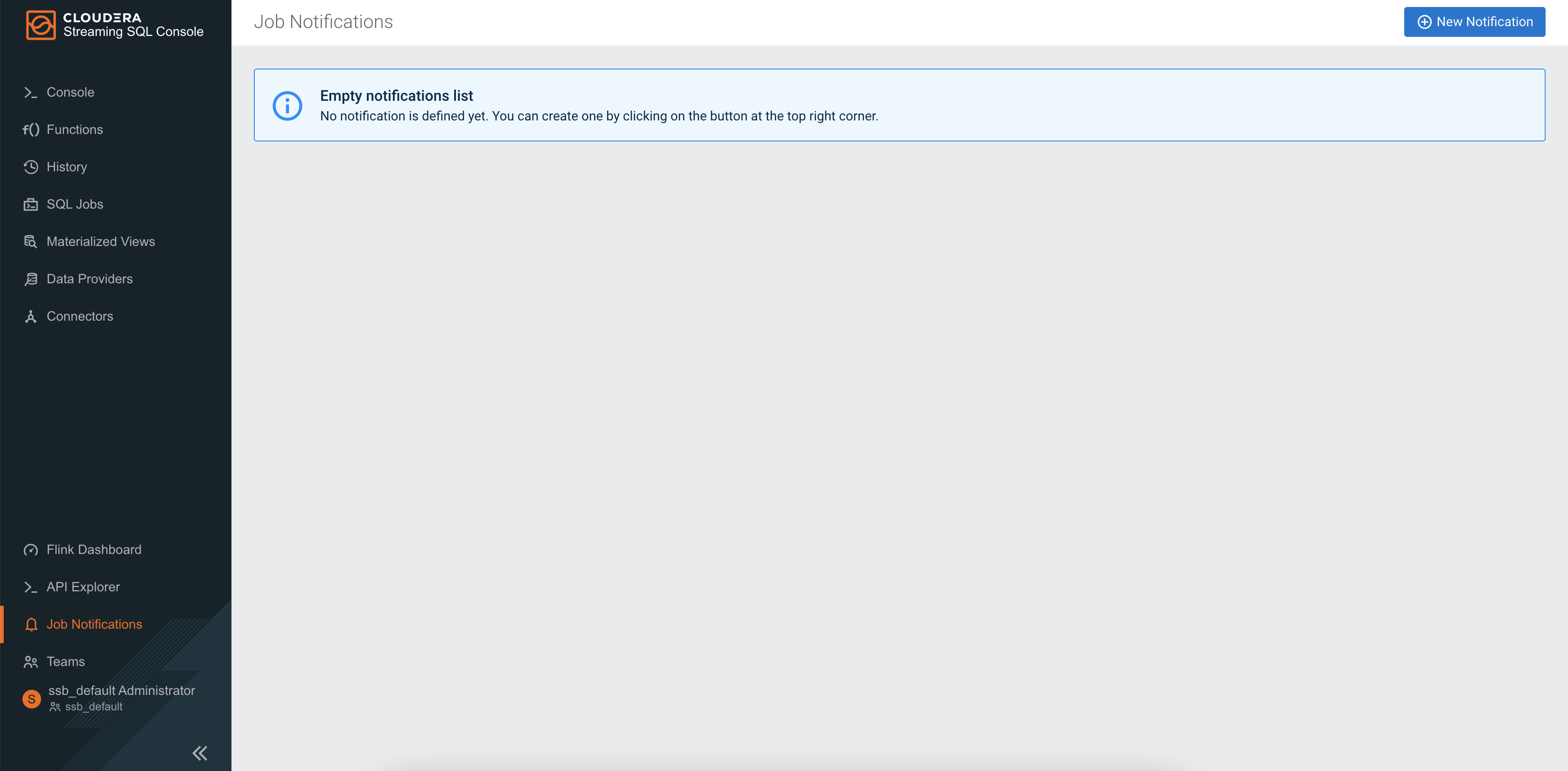Image resolution: width=1568 pixels, height=771 pixels.
Task: Click the Streaming SQL Console title
Action: coord(133,32)
